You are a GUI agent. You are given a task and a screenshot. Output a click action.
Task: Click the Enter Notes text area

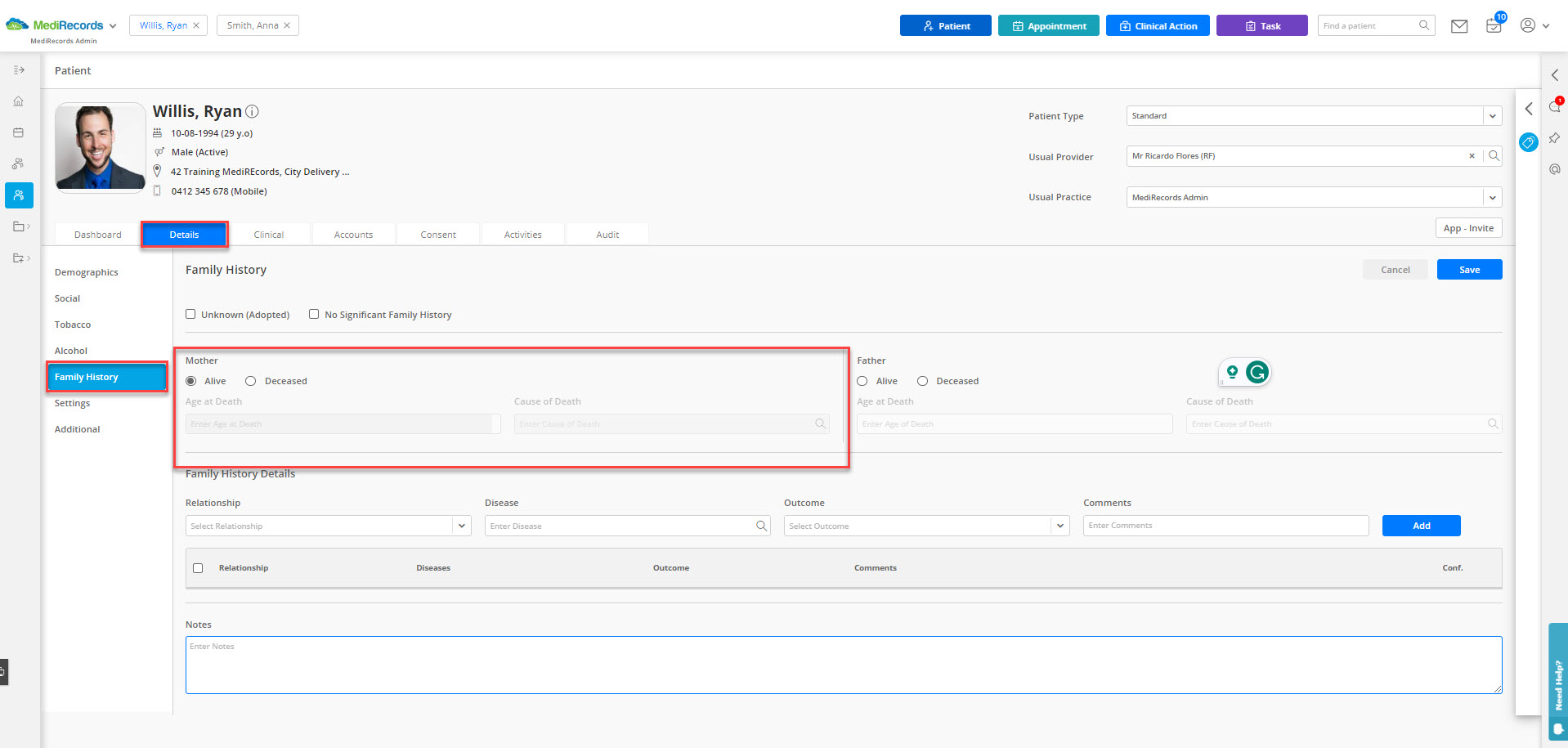pyautogui.click(x=844, y=665)
